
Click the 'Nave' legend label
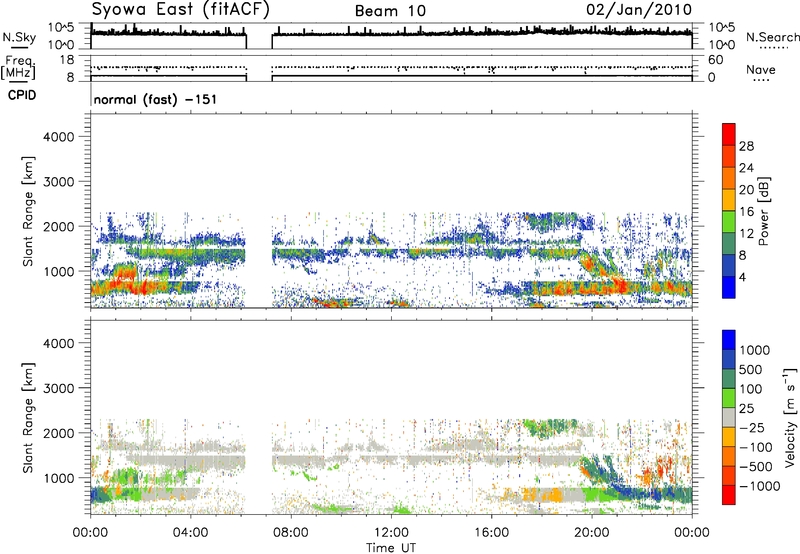click(760, 70)
